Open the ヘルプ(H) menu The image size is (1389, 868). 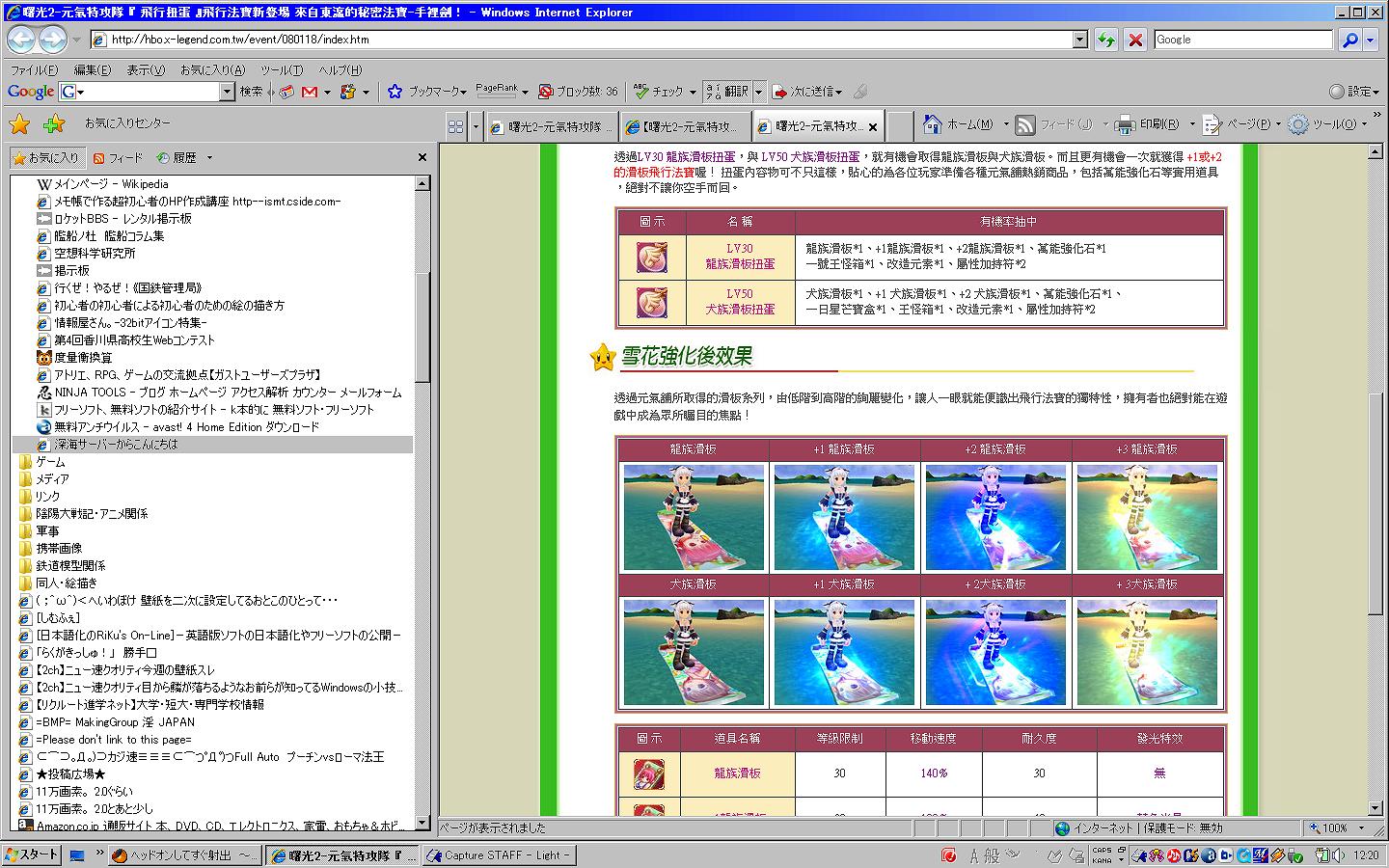tap(340, 70)
